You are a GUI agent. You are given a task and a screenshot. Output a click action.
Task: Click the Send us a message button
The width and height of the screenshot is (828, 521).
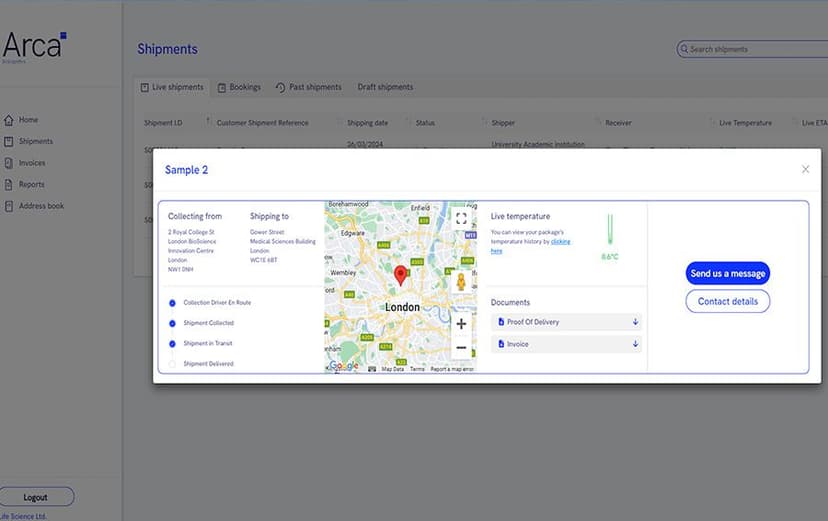727,273
